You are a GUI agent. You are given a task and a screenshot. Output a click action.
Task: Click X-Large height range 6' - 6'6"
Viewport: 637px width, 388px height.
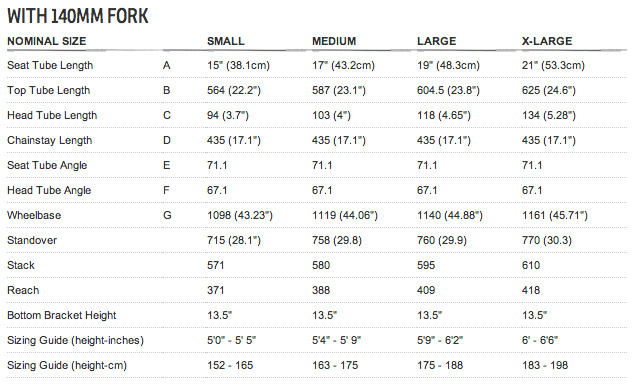point(540,340)
